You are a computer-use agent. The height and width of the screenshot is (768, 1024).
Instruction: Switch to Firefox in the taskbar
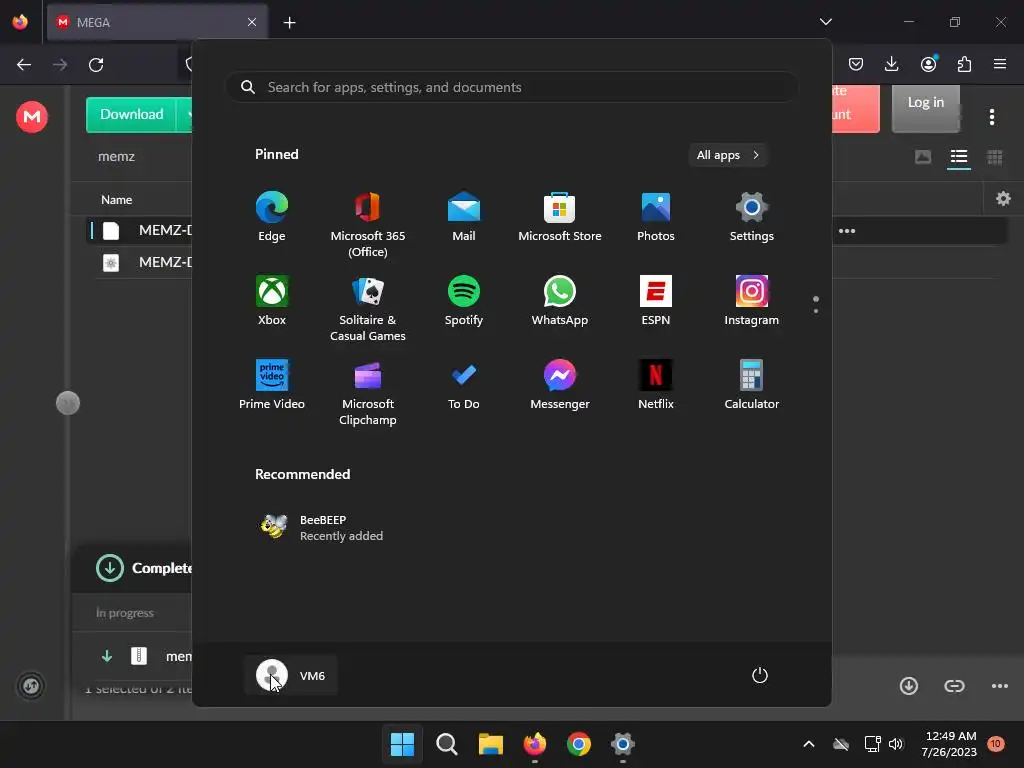pos(535,744)
